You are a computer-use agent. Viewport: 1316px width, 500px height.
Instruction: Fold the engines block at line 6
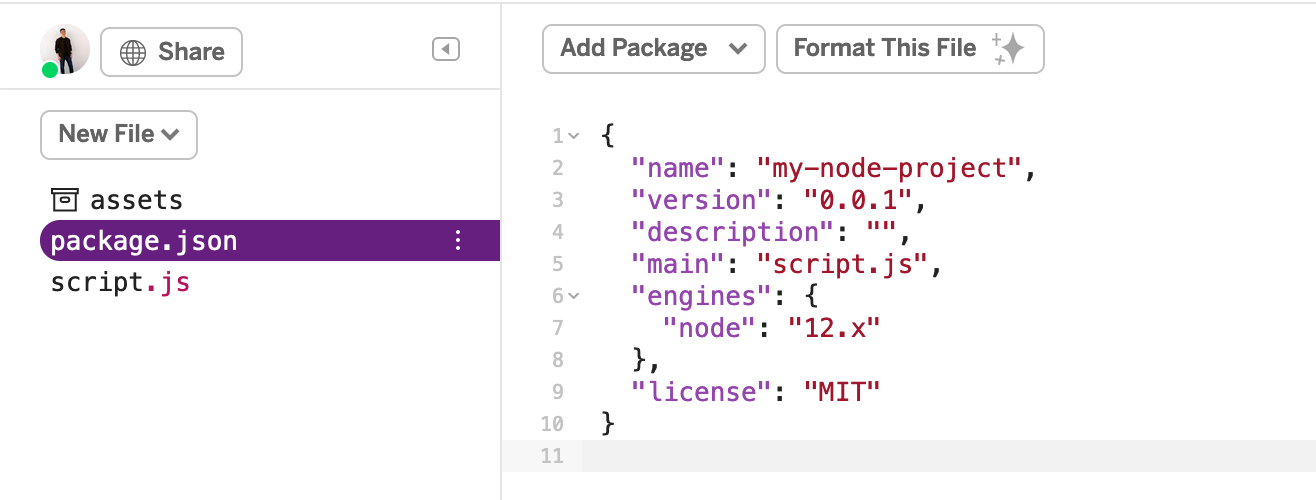coord(574,296)
